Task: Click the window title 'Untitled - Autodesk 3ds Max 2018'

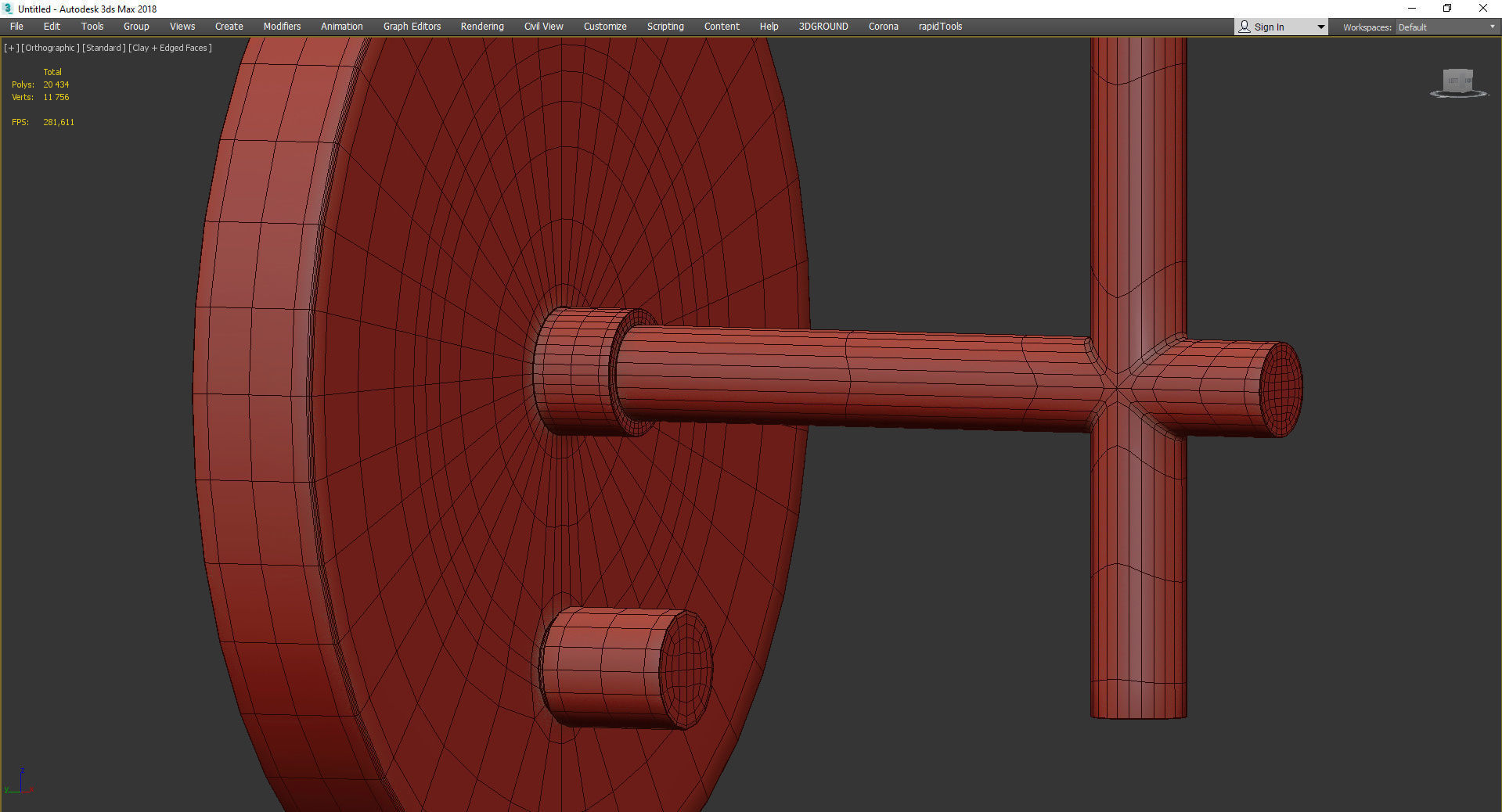Action: click(x=88, y=9)
